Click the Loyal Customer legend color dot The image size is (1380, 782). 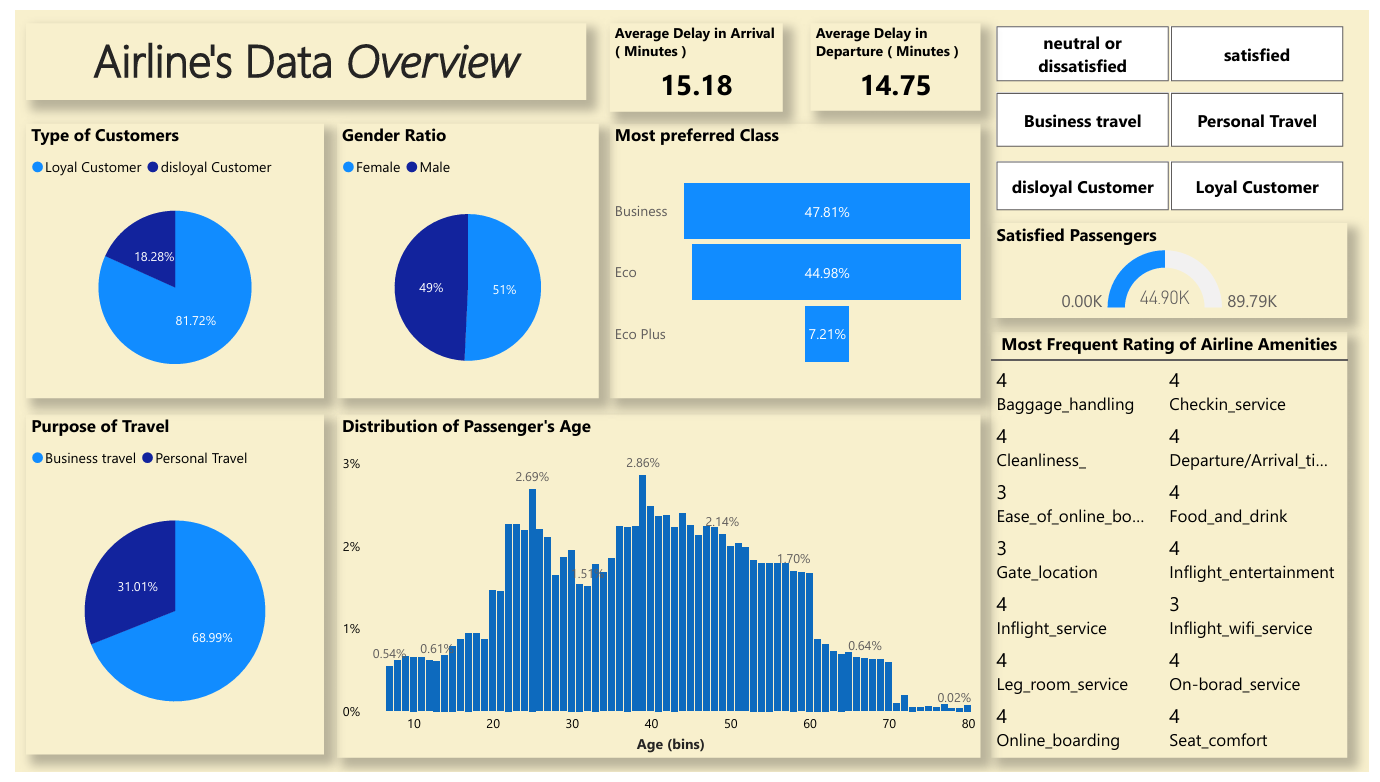tap(38, 168)
